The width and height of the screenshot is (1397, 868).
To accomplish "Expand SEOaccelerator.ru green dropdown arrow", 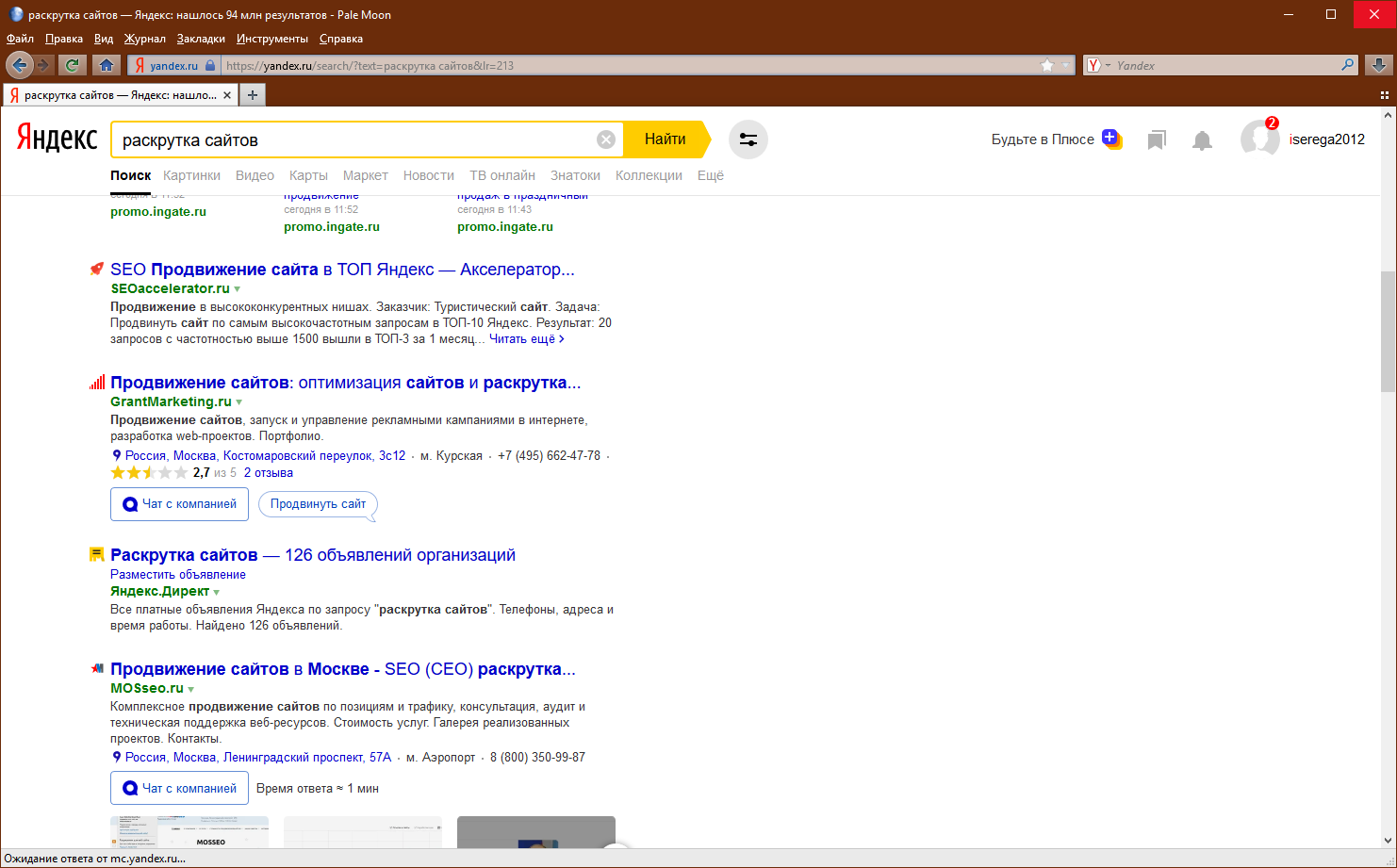I will coord(238,289).
